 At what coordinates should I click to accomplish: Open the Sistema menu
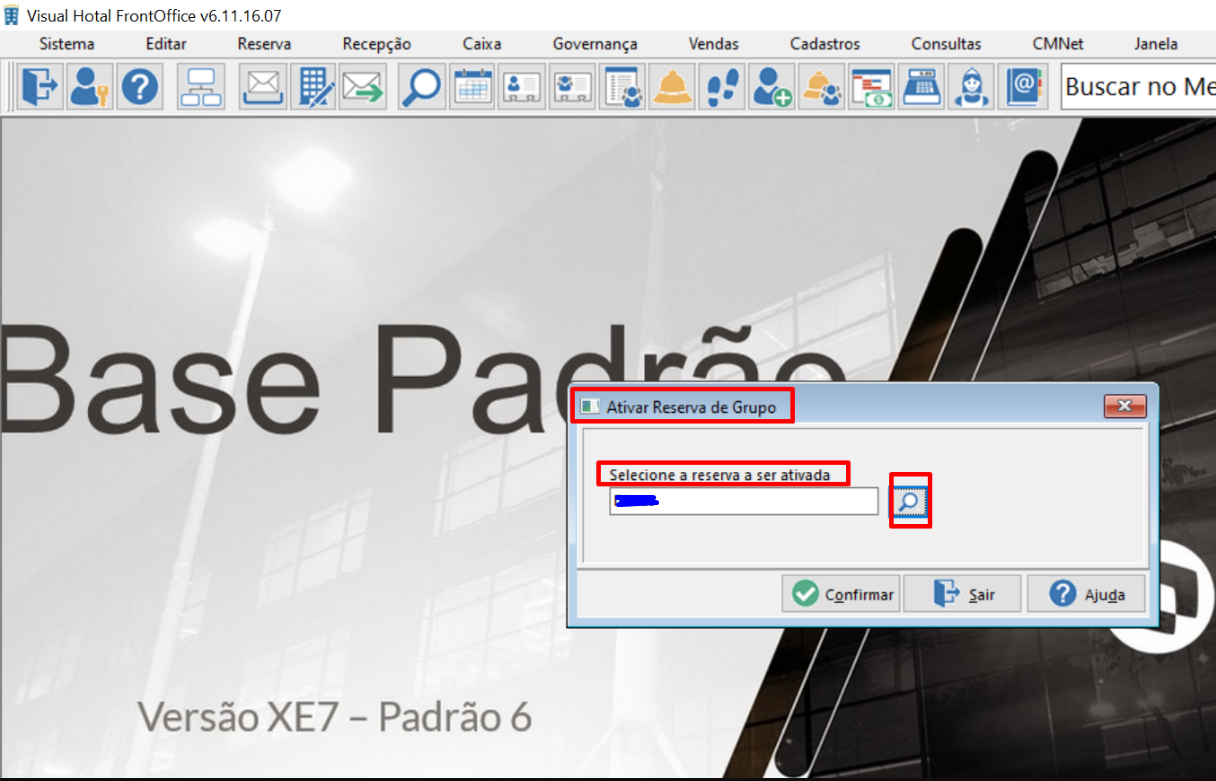pyautogui.click(x=67, y=44)
